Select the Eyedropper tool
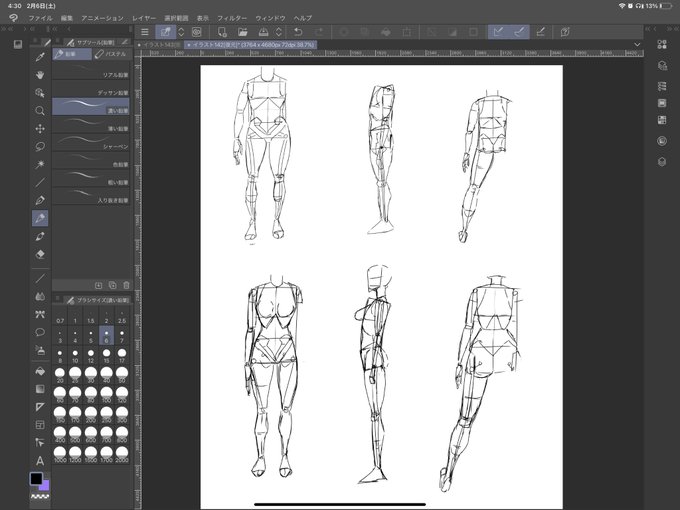The height and width of the screenshot is (510, 680). [40, 57]
